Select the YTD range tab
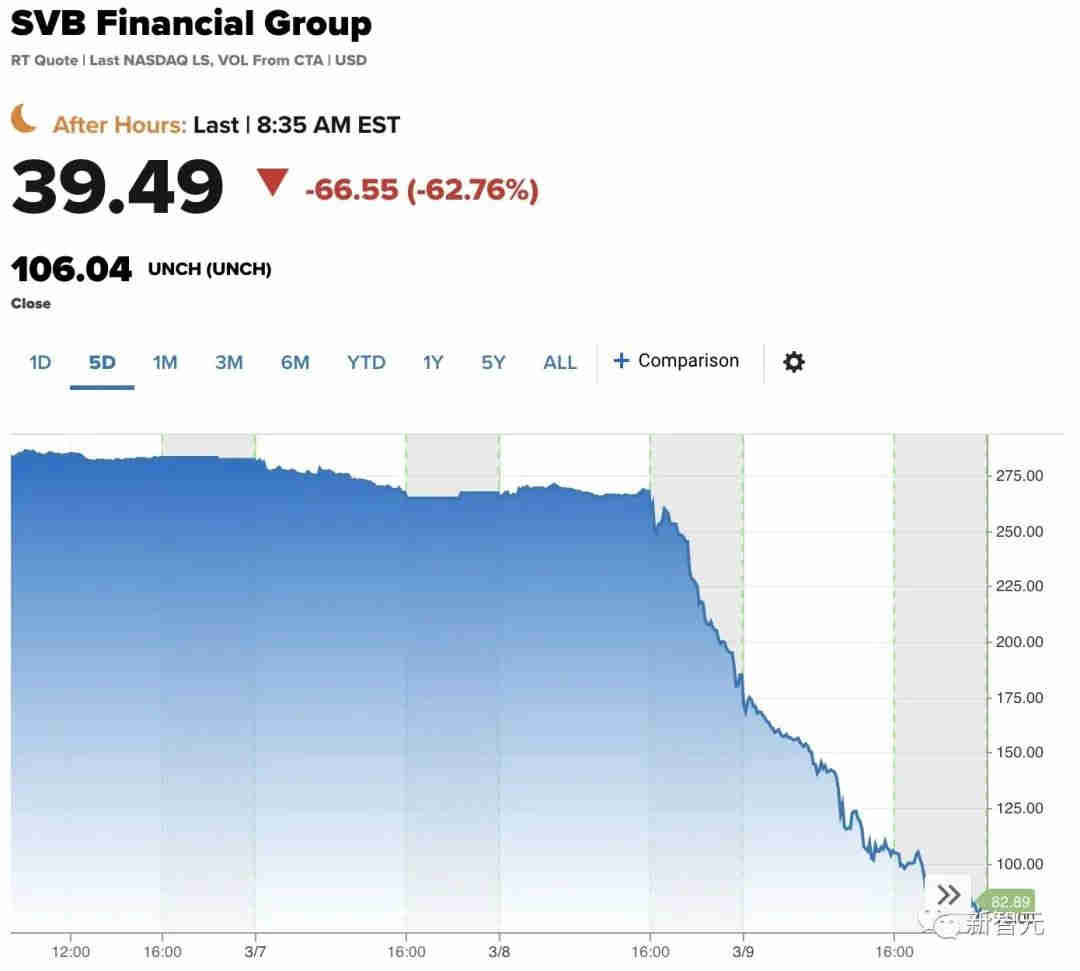 point(366,362)
